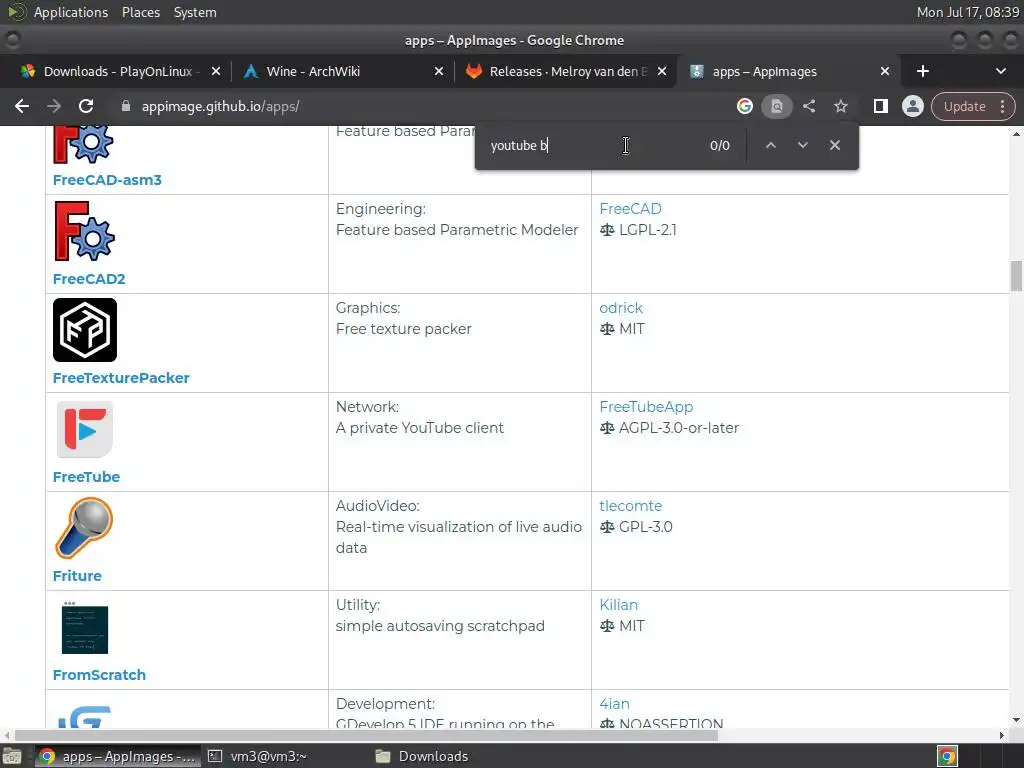Close the find bar
The image size is (1024, 768).
click(835, 145)
